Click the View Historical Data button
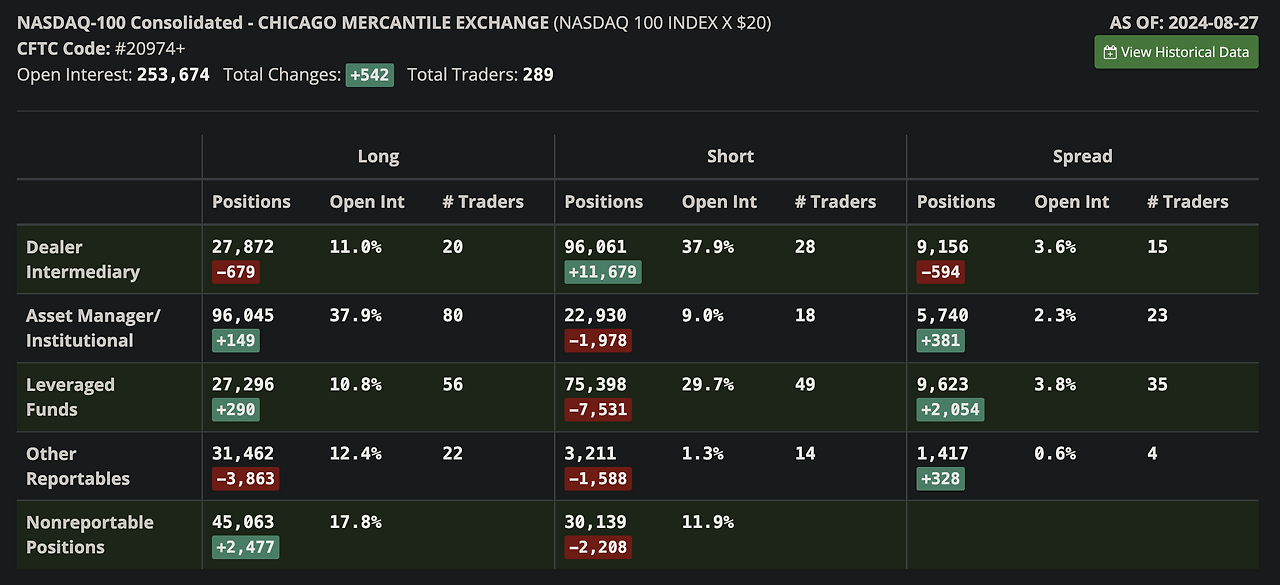The image size is (1280, 585). coord(1176,52)
